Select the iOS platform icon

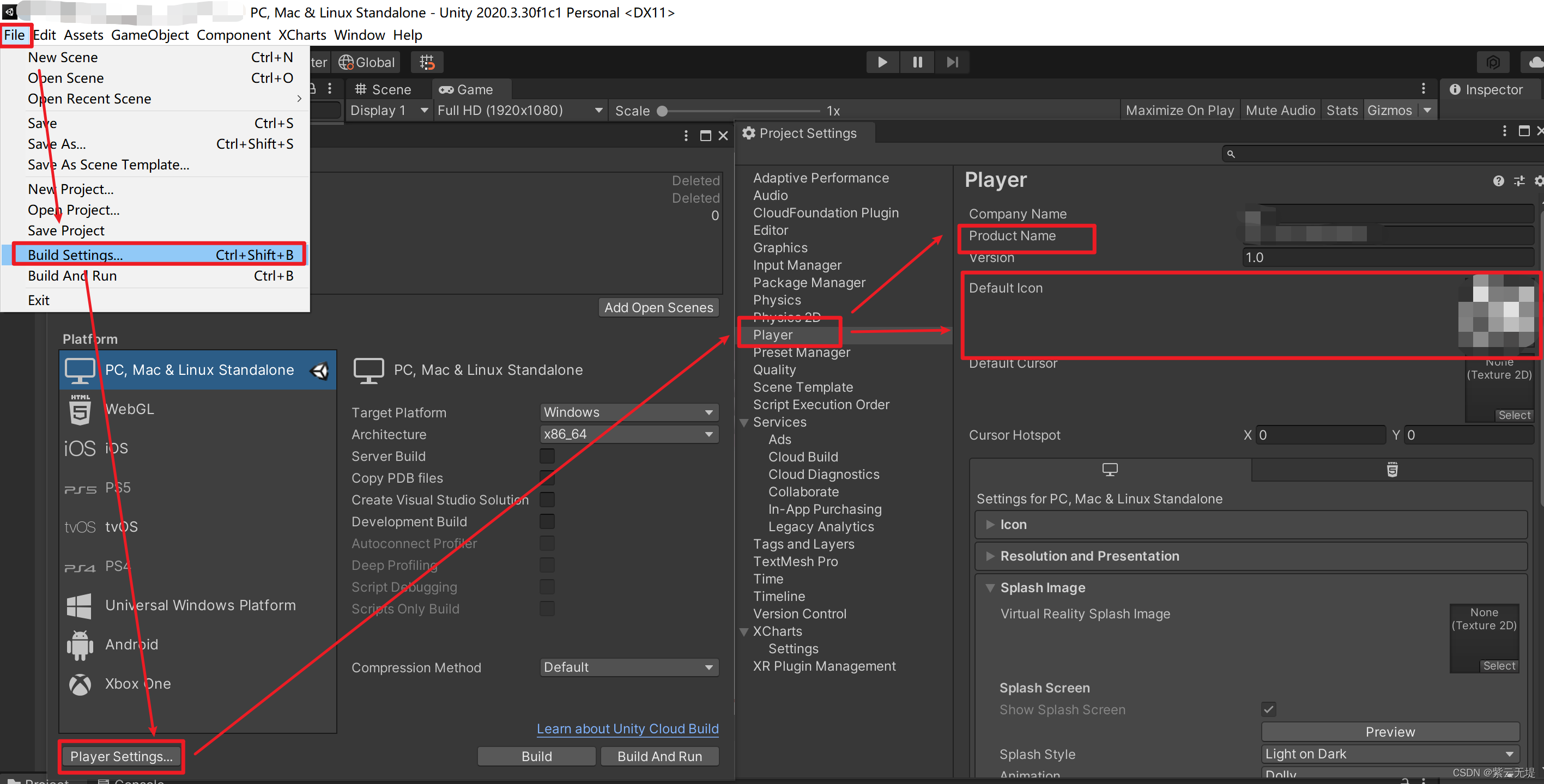pos(80,448)
